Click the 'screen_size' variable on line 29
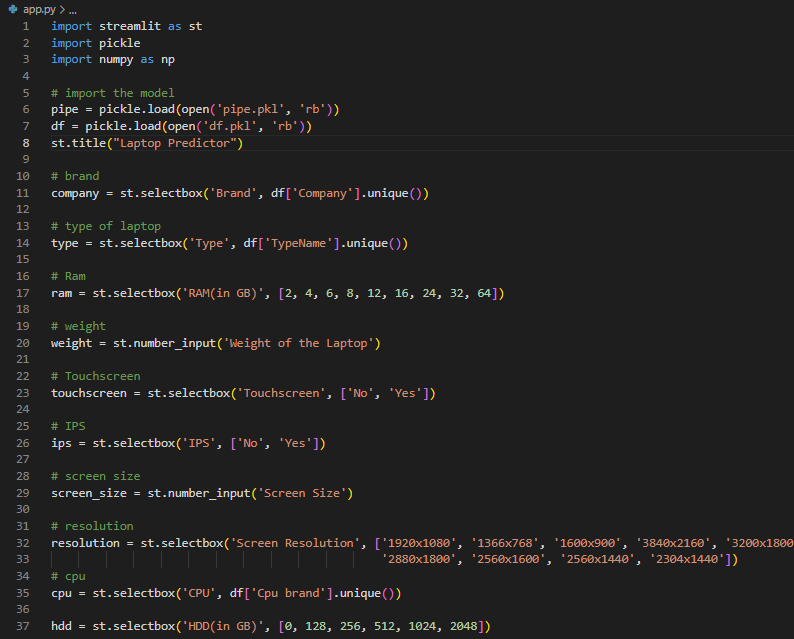The width and height of the screenshot is (794, 639). point(89,494)
